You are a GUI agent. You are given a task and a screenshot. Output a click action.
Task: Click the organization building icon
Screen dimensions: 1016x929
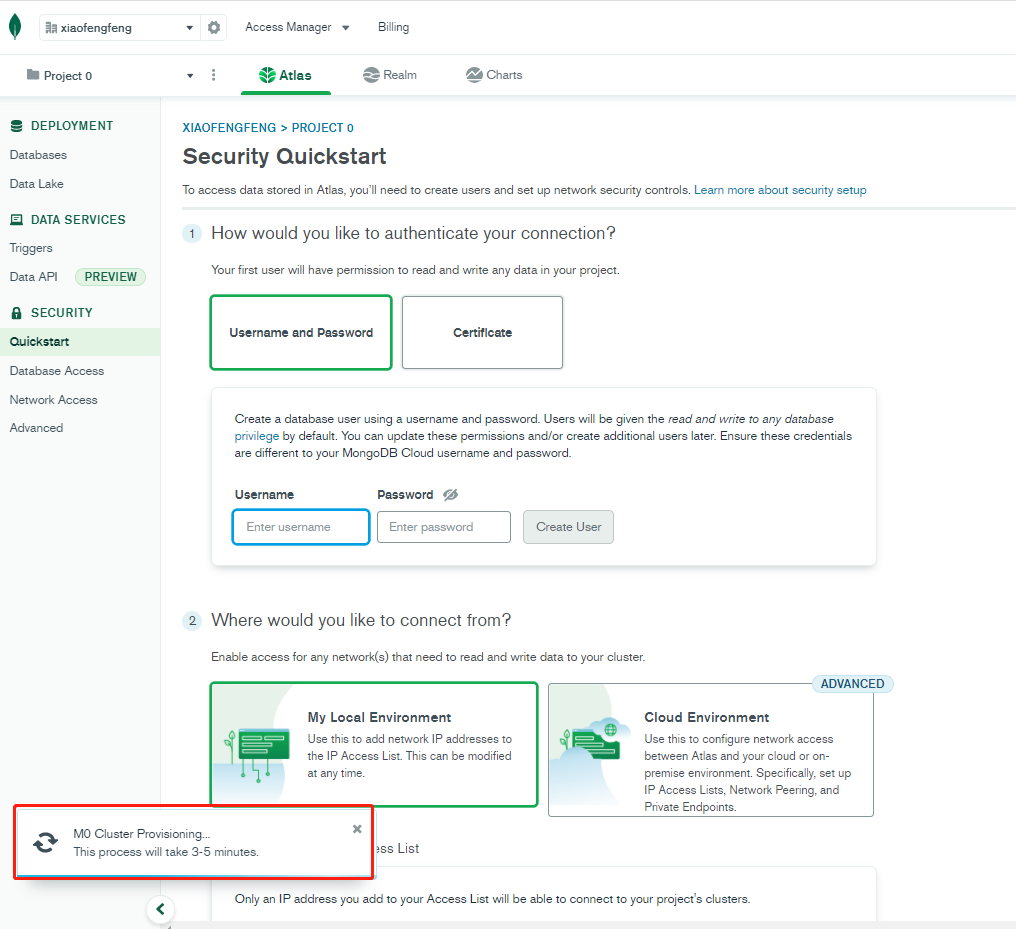pos(51,28)
